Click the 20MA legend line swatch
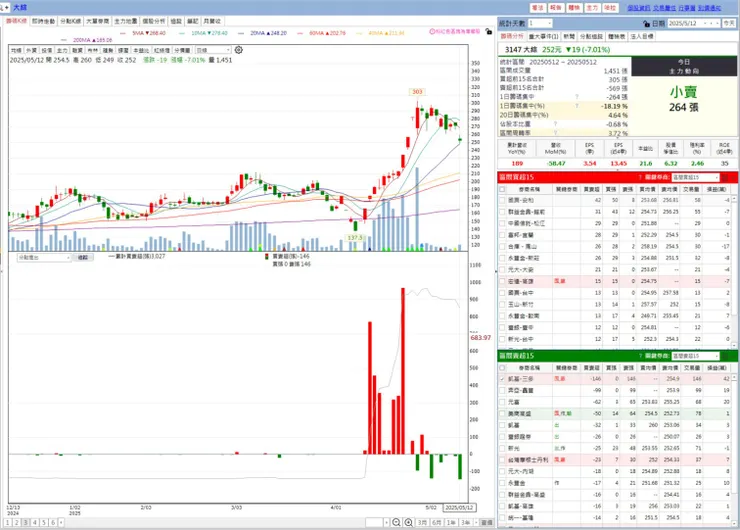 pyautogui.click(x=241, y=34)
